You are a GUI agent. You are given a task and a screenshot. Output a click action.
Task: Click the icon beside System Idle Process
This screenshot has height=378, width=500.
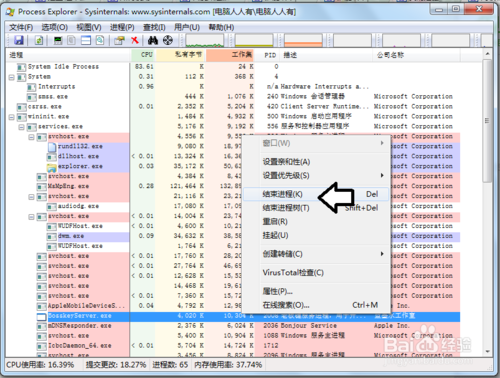point(22,67)
